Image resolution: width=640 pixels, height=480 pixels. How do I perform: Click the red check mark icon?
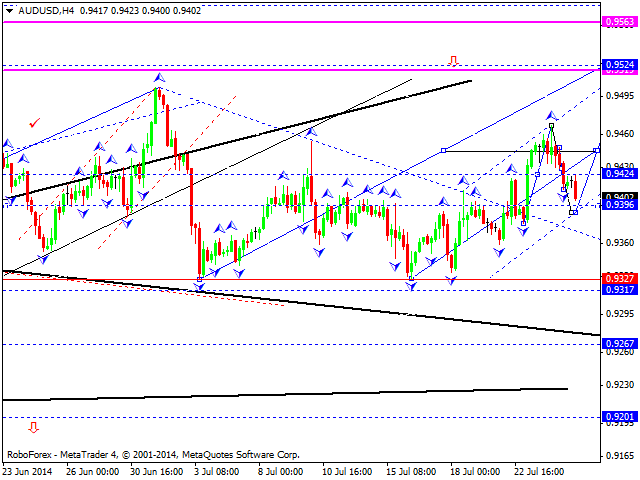point(36,122)
